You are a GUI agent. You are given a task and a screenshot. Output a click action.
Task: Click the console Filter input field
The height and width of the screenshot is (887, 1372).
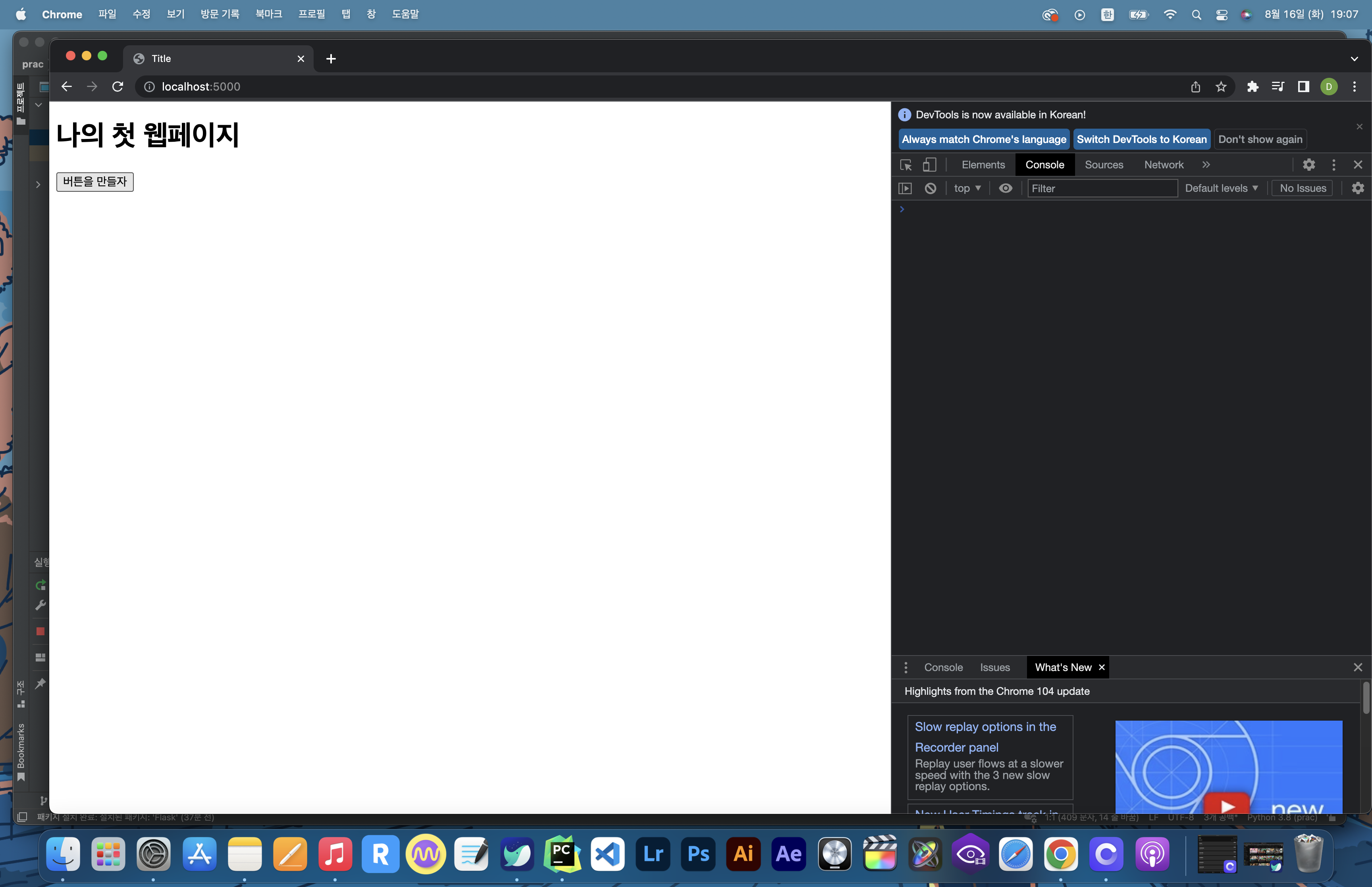[1102, 188]
